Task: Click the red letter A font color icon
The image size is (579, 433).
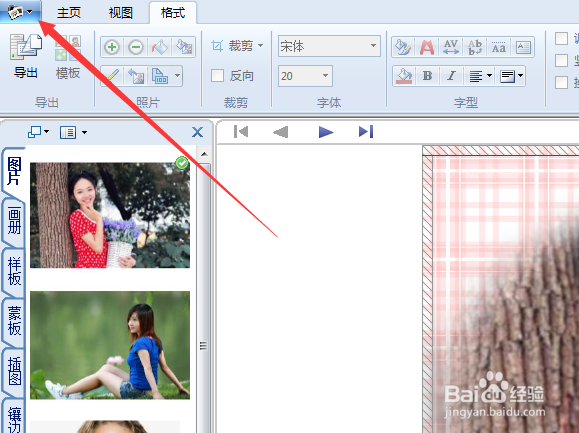Action: point(426,47)
